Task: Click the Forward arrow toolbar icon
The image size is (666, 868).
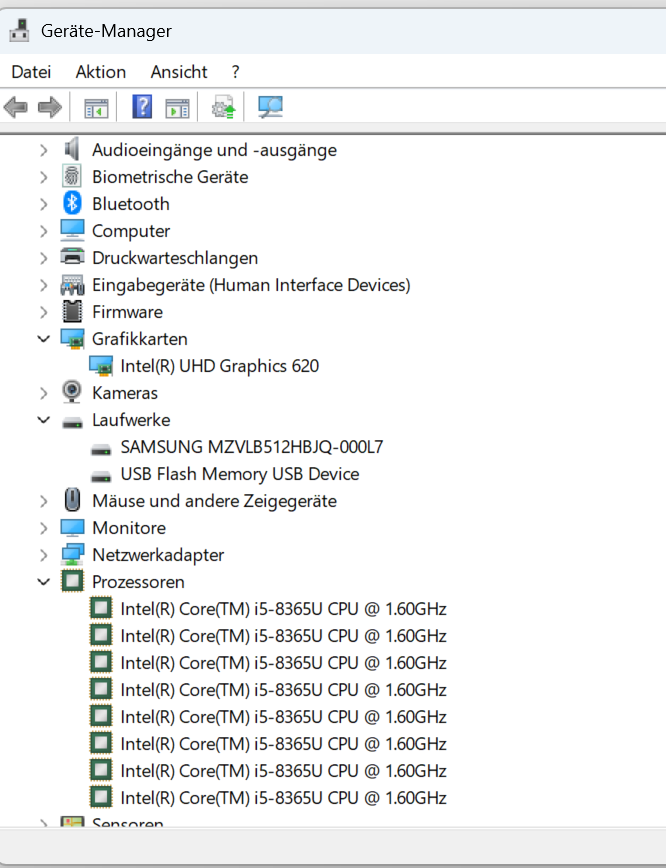Action: [x=50, y=107]
